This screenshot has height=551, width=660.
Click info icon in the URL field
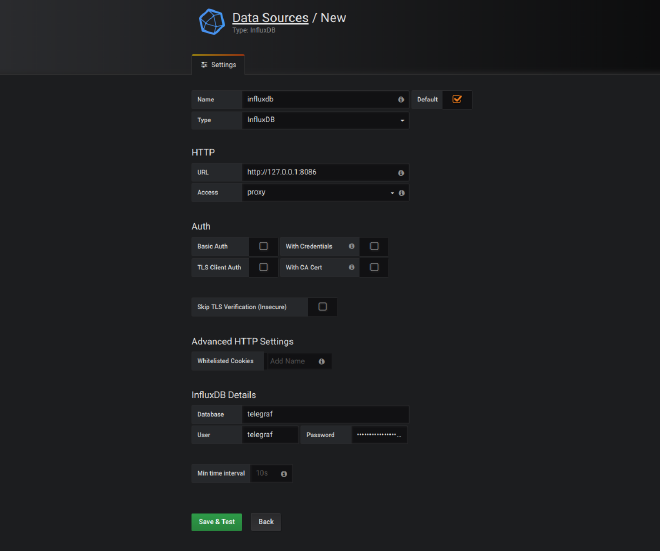(x=401, y=172)
